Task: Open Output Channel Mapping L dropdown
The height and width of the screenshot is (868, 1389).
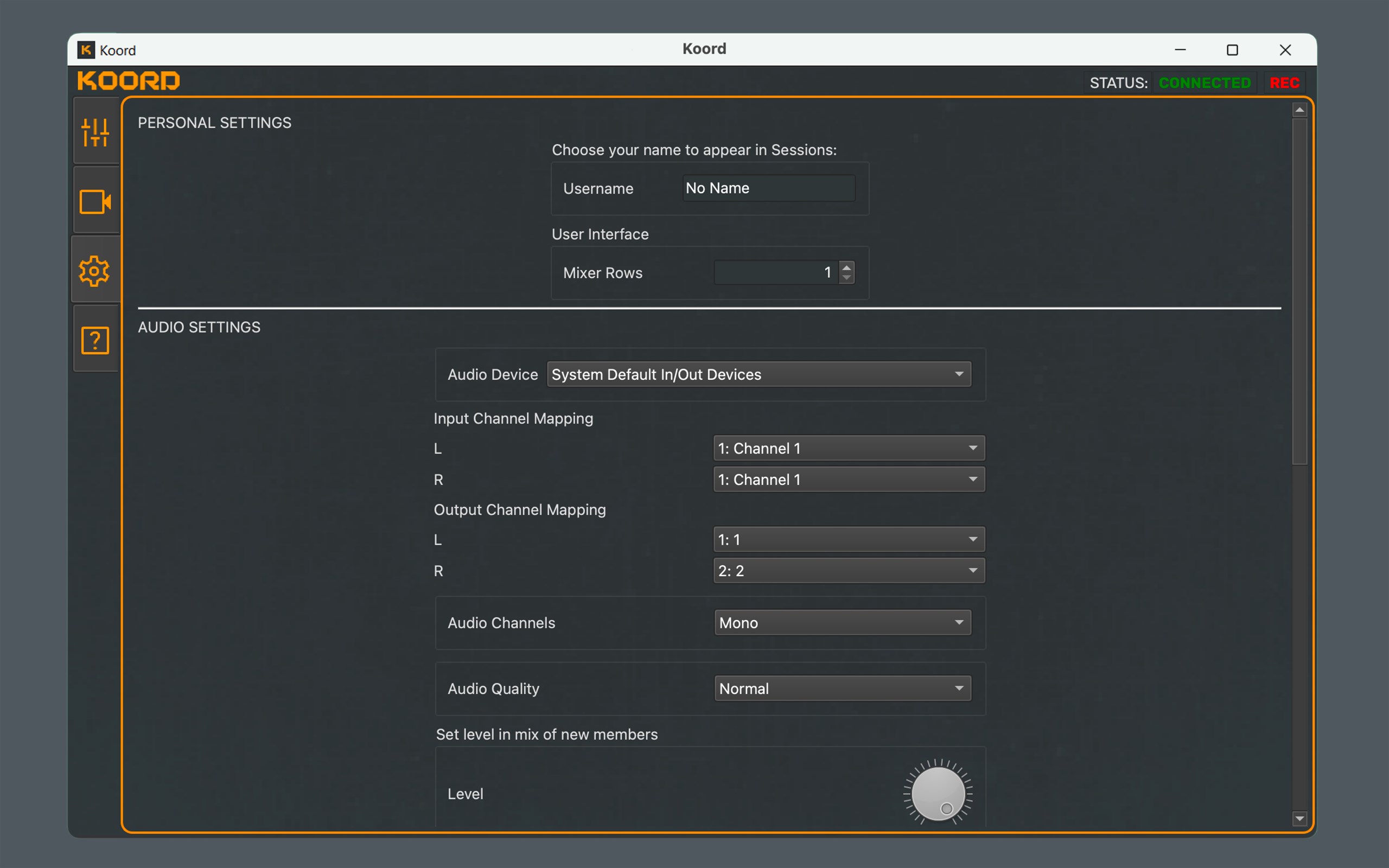Action: tap(849, 540)
